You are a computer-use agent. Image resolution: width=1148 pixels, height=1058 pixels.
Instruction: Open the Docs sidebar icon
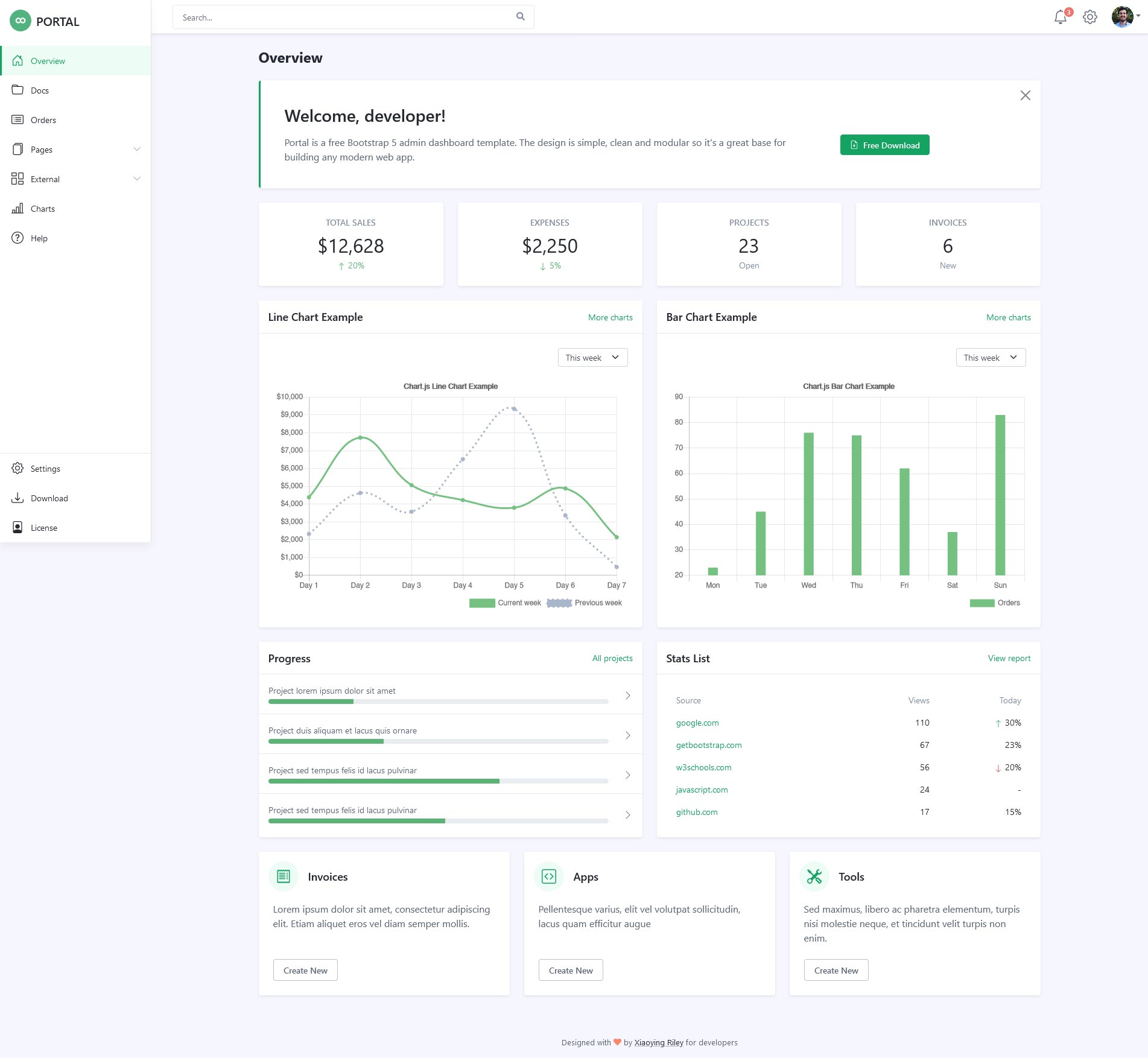point(18,90)
